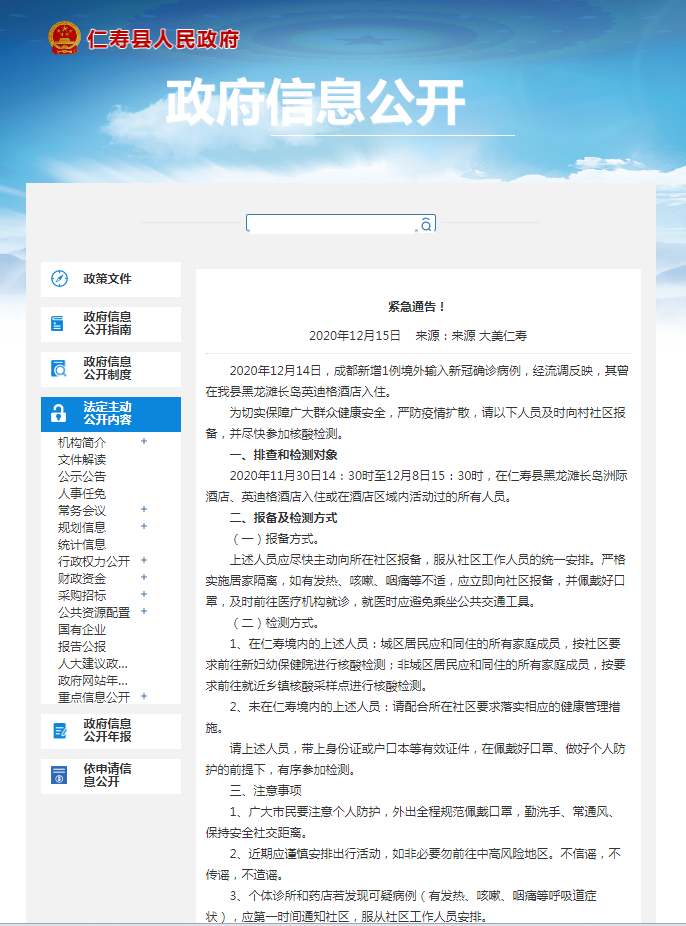Open the 机构简介 link
The image size is (686, 926).
[x=82, y=442]
